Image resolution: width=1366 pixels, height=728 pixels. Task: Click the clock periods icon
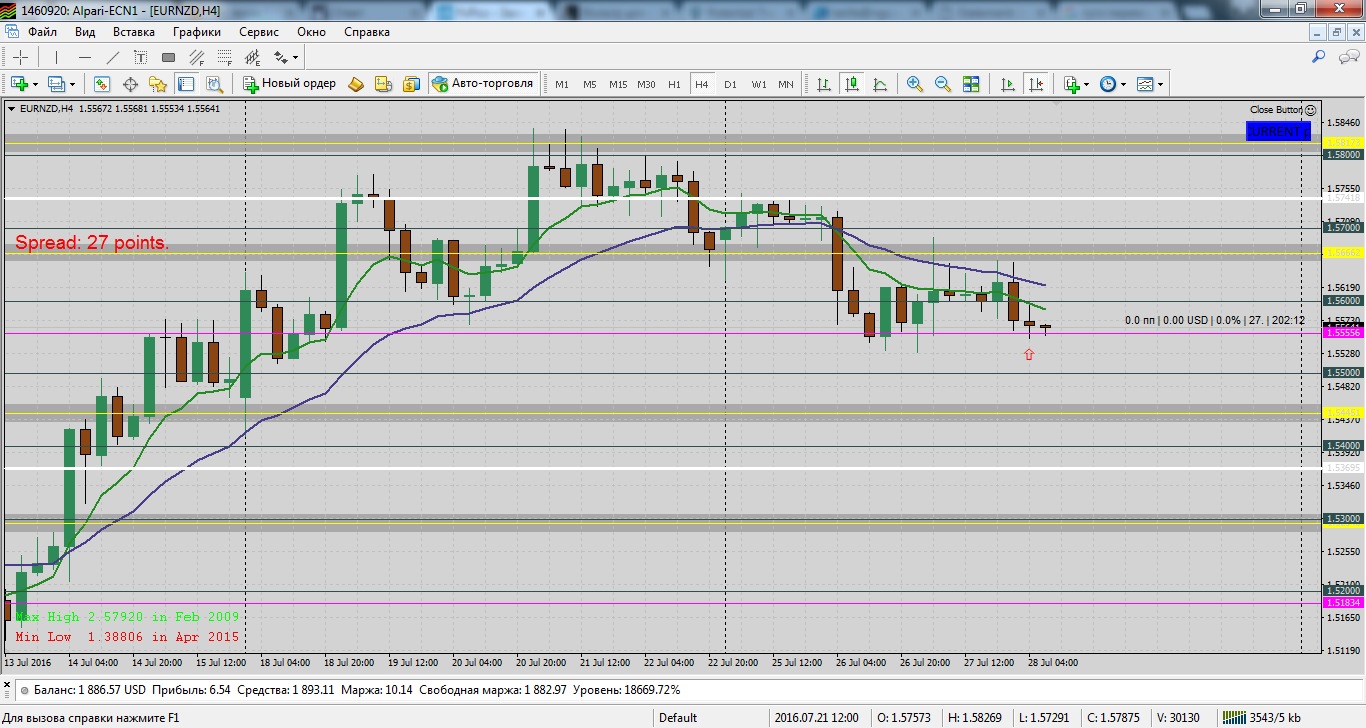click(1108, 84)
